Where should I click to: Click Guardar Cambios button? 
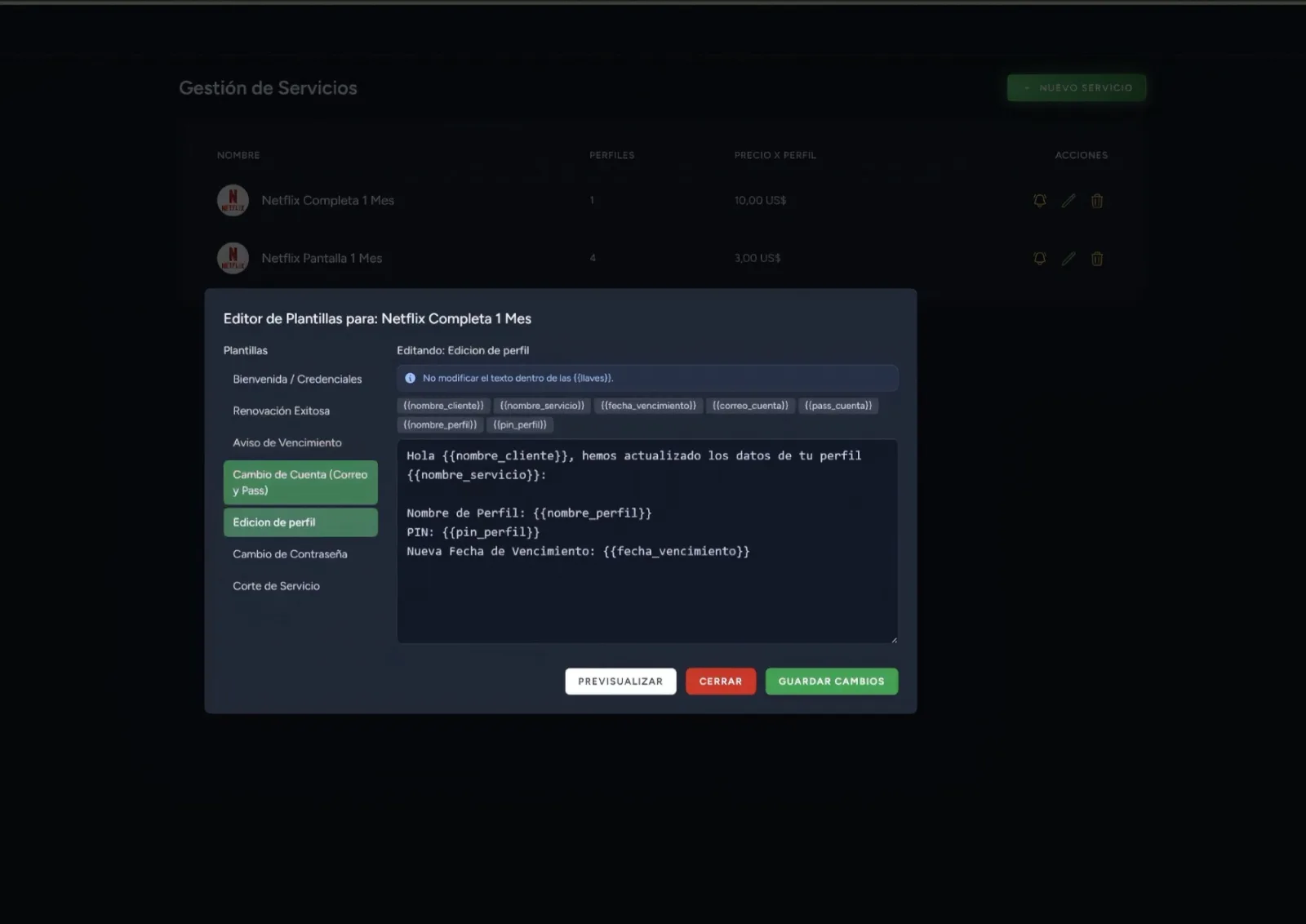(x=832, y=682)
